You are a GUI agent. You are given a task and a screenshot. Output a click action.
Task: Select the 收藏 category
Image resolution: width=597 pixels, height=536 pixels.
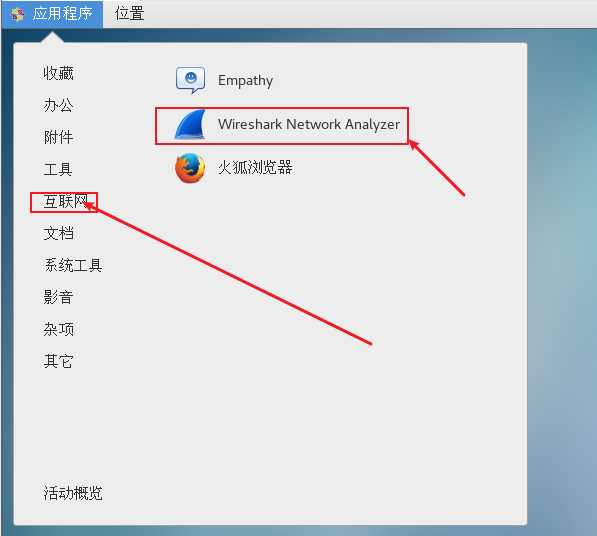click(x=58, y=73)
